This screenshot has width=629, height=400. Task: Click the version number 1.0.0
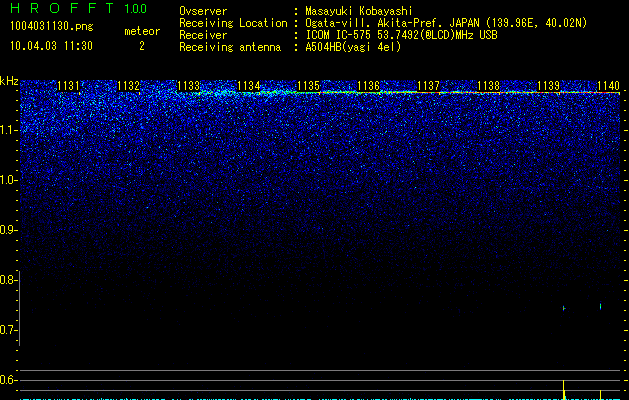point(136,8)
